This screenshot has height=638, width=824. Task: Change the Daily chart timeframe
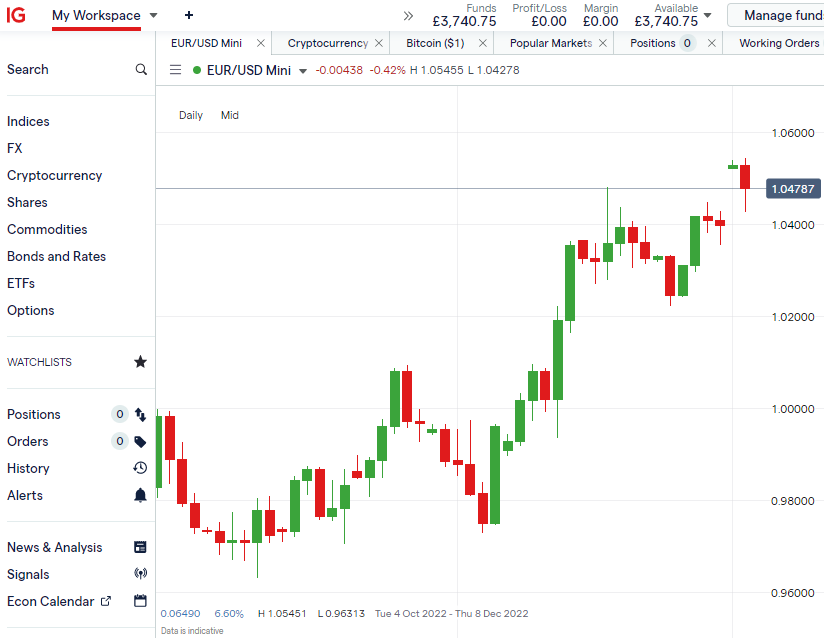[x=191, y=115]
